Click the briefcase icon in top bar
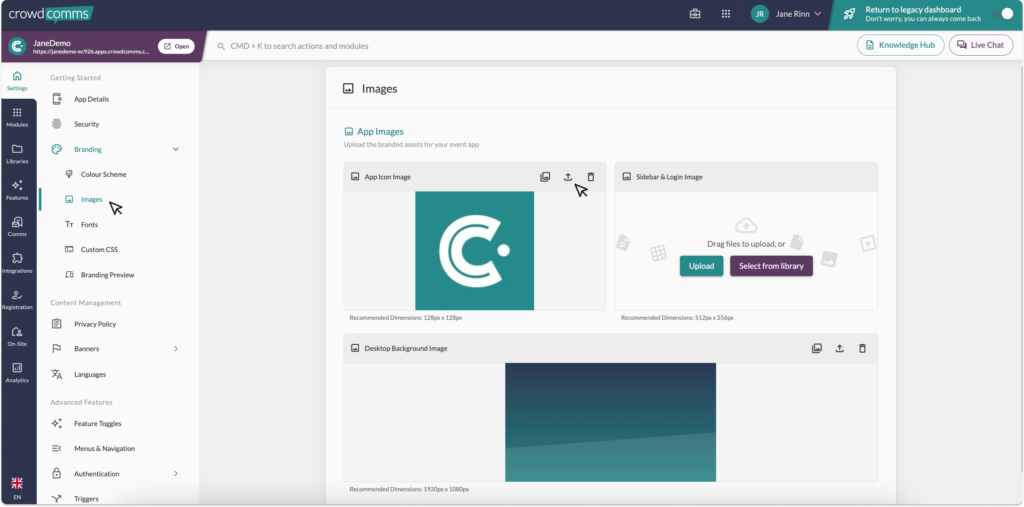The width and height of the screenshot is (1024, 507). point(696,14)
